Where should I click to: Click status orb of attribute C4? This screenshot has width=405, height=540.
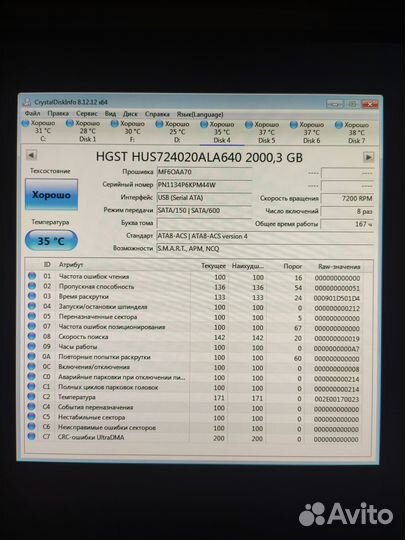31,407
